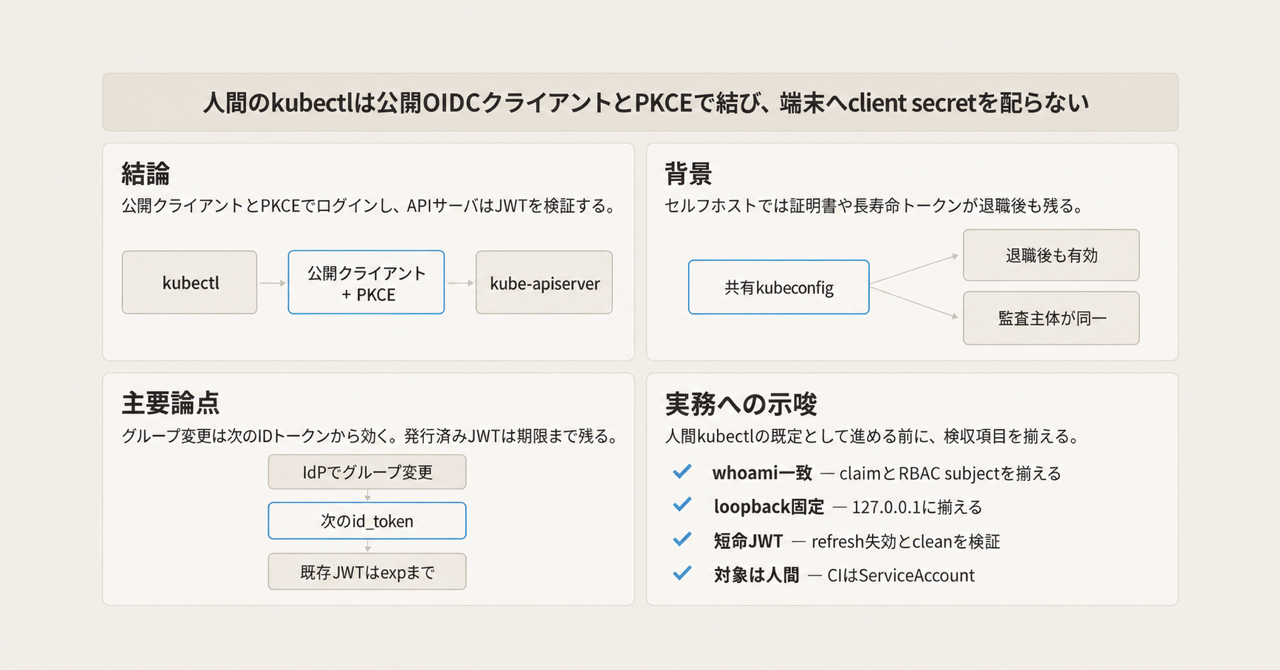The image size is (1280, 670).
Task: Select the 公開クライアント + PKCE box
Action: 366,283
